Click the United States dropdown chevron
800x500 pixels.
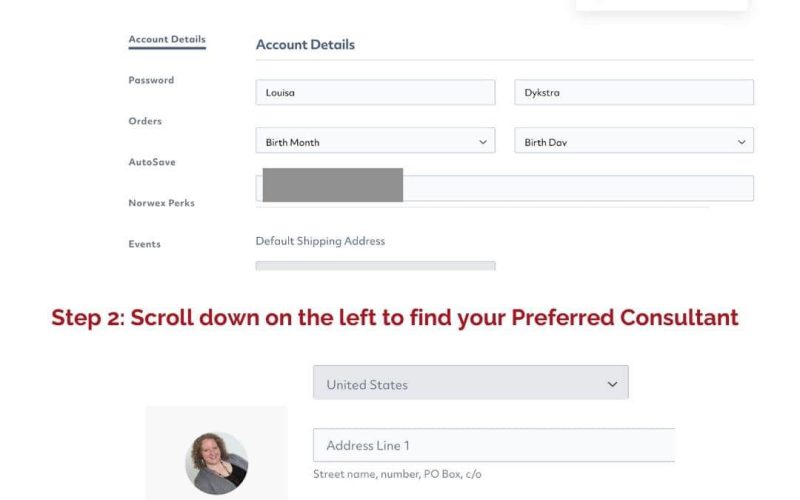pos(612,384)
